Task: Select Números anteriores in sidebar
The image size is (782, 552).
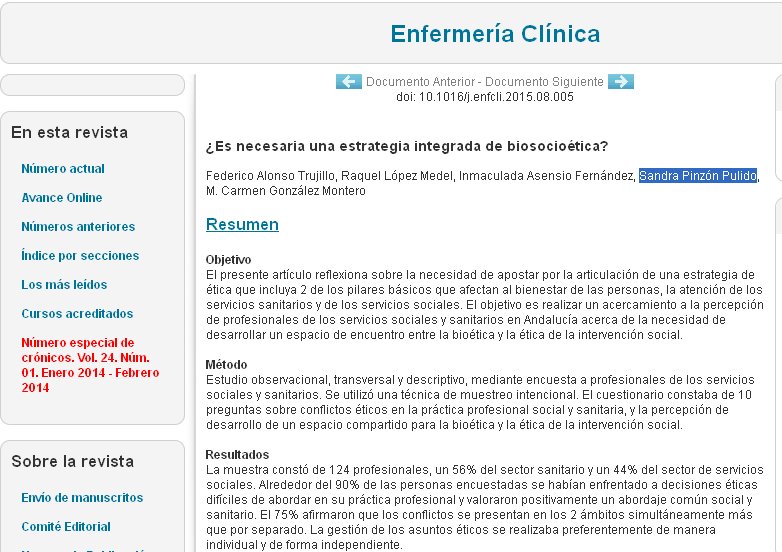Action: pyautogui.click(x=78, y=227)
